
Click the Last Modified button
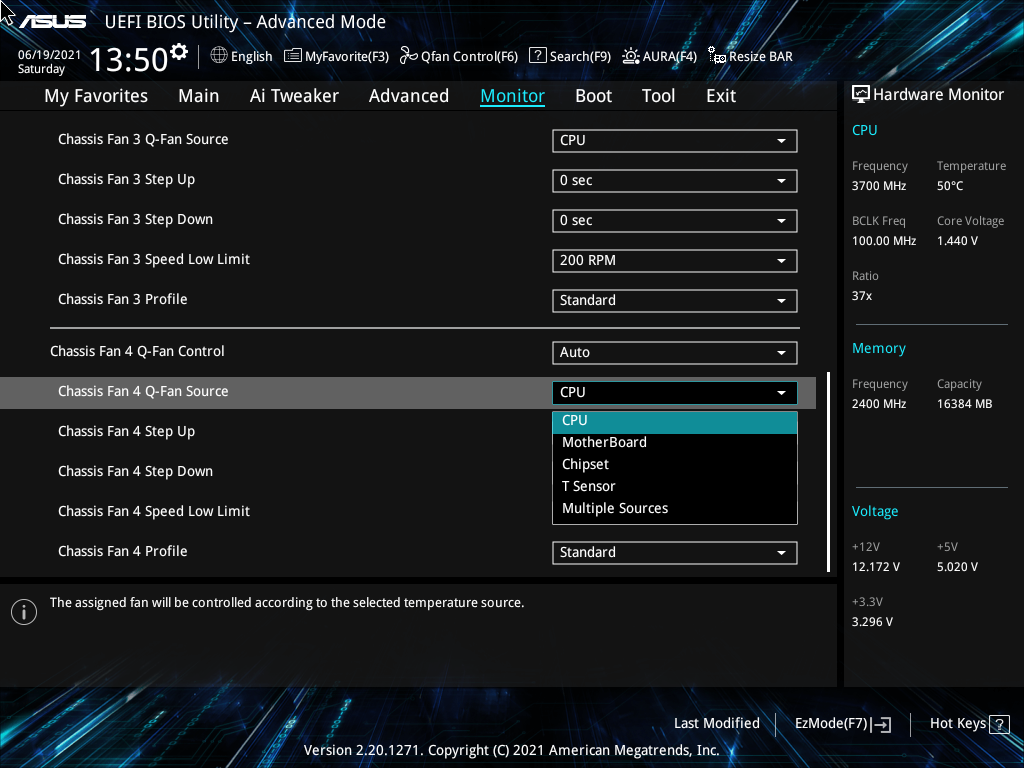click(x=717, y=723)
